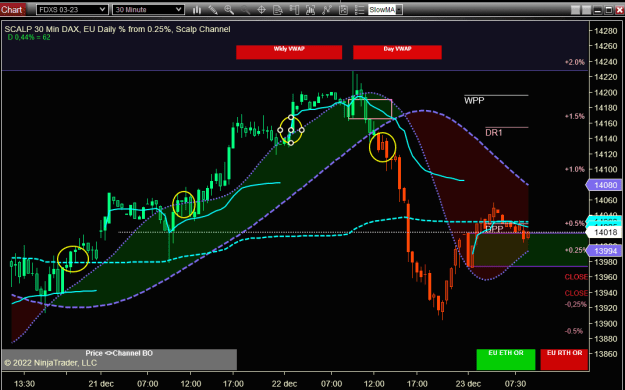625x390 pixels.
Task: Show the Data Box icon
Action: point(278,10)
